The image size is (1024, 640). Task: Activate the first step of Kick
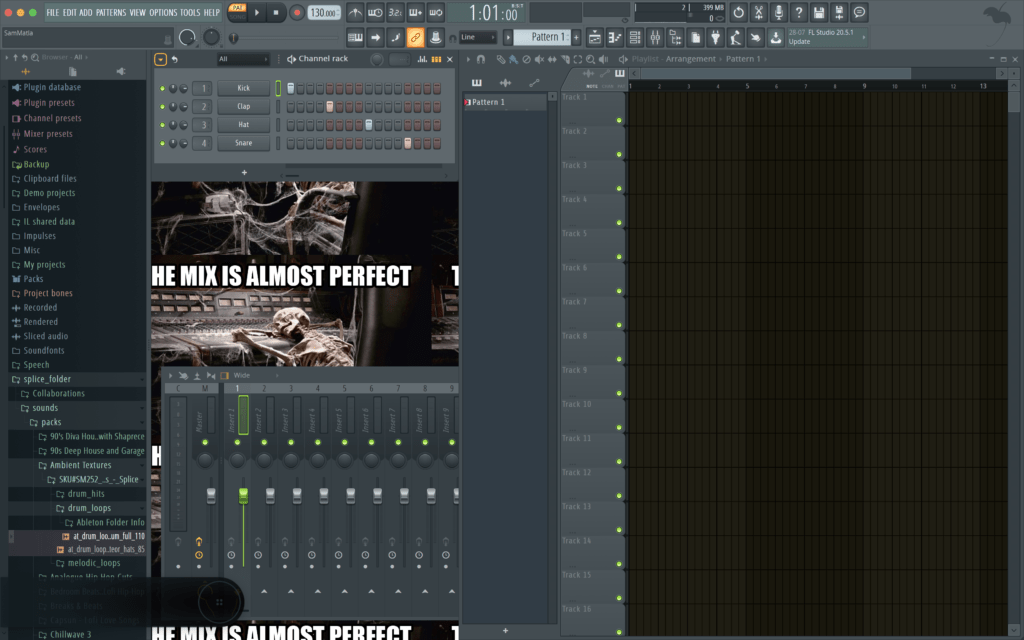click(x=291, y=88)
